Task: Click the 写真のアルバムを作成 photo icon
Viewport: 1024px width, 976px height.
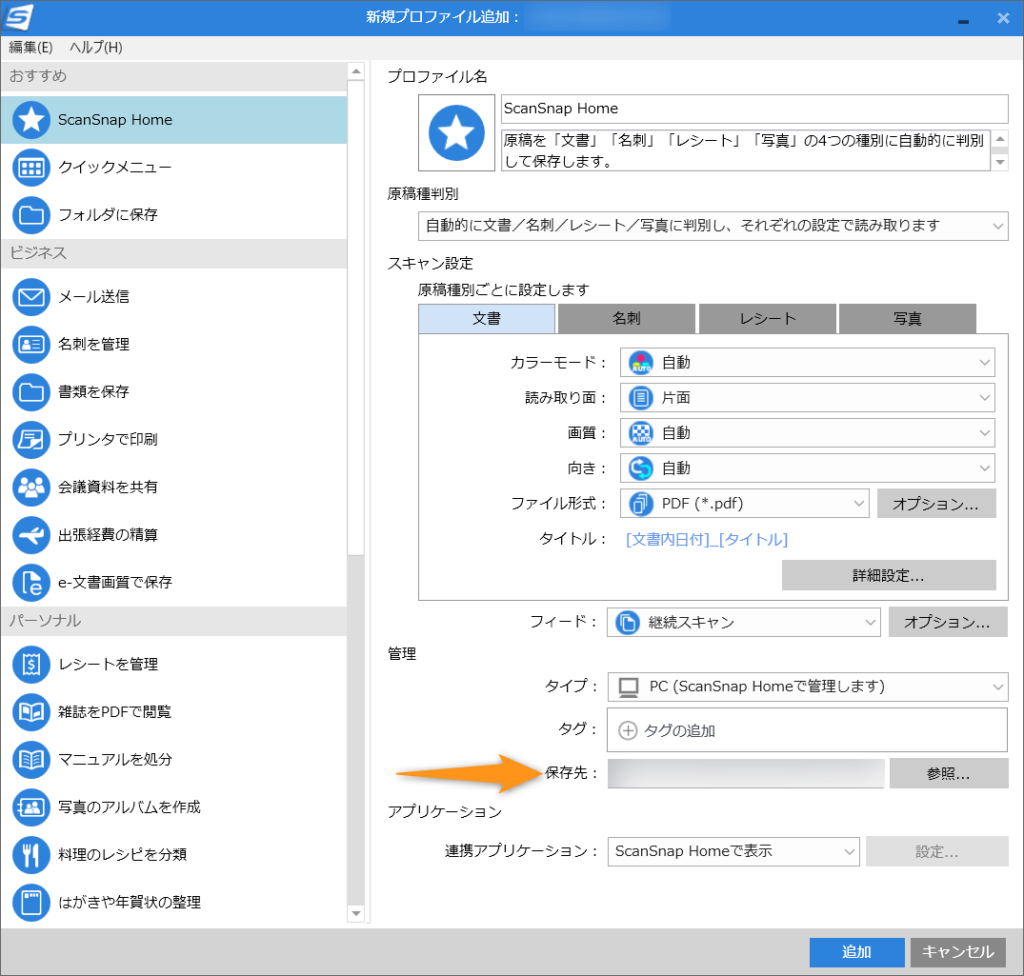Action: pyautogui.click(x=31, y=807)
